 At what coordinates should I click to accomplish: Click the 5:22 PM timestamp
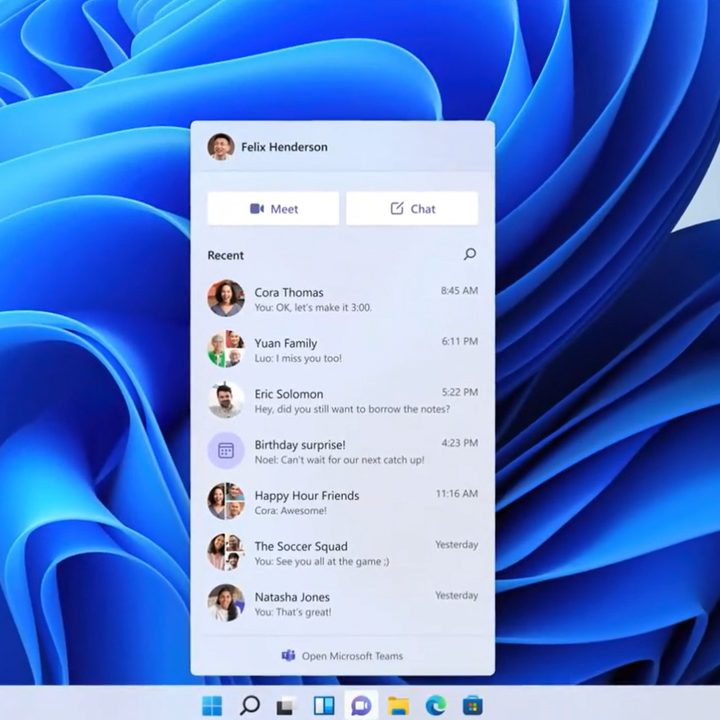pyautogui.click(x=460, y=392)
